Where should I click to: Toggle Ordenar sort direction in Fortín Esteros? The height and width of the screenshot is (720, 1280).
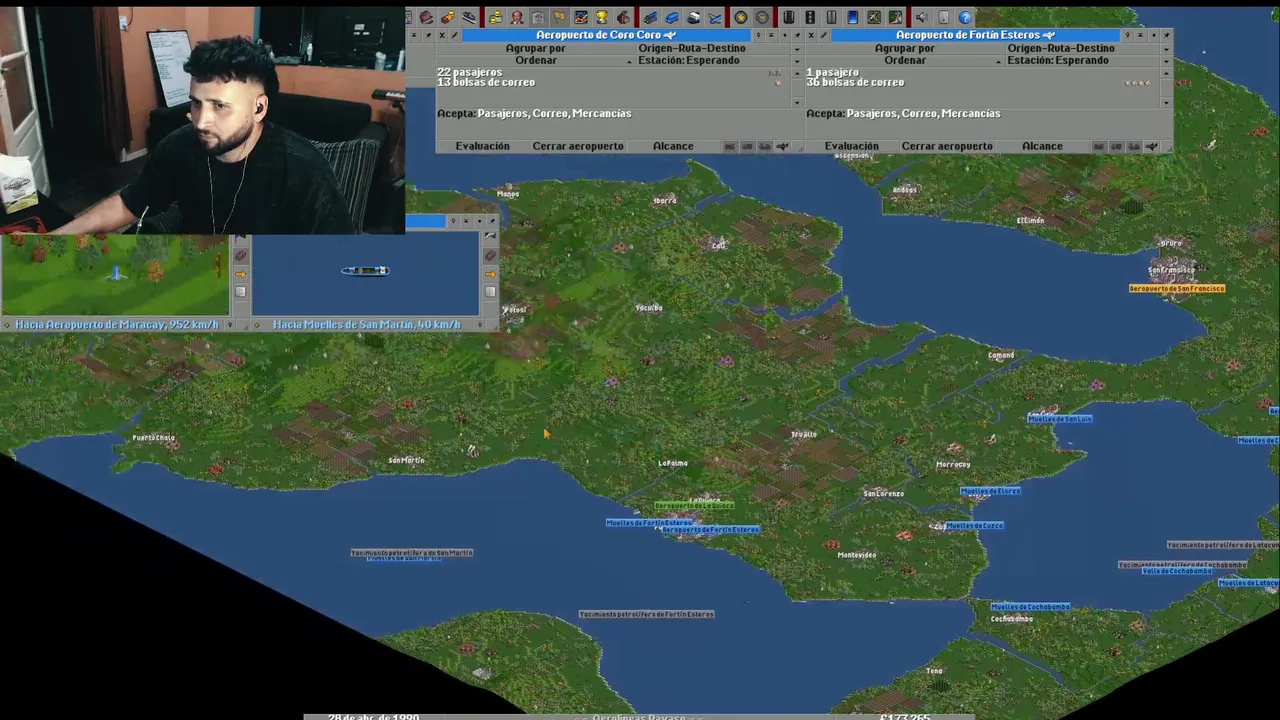(x=904, y=60)
